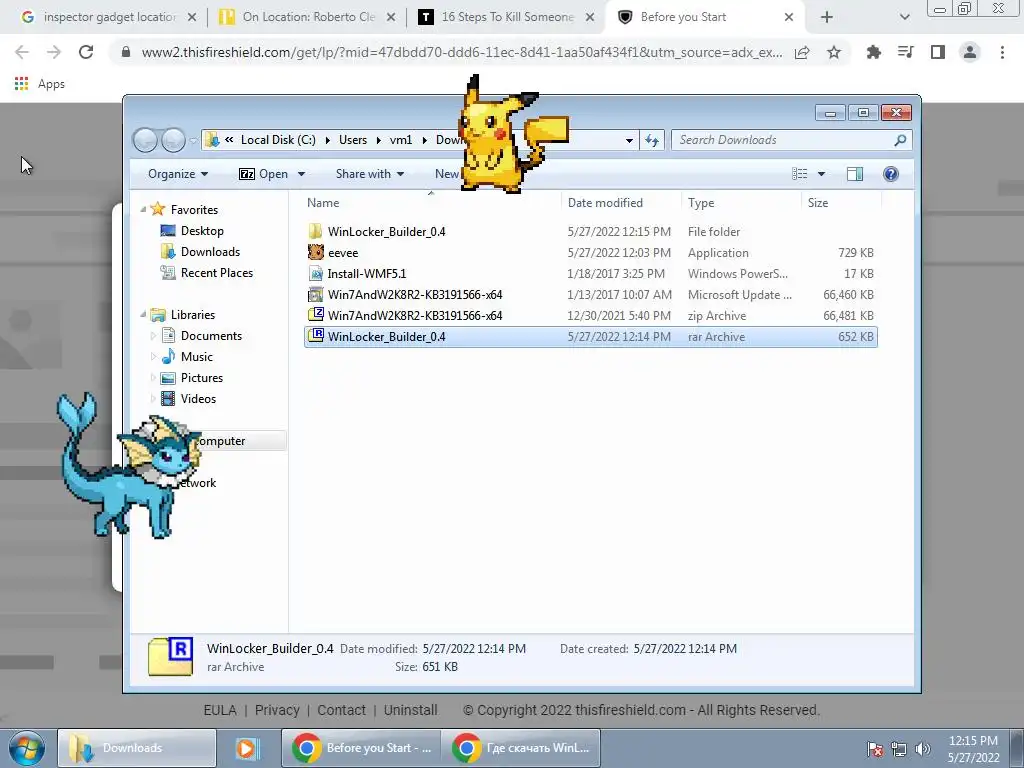Click the Chrome URL address field
This screenshot has width=1024, height=768.
pyautogui.click(x=461, y=52)
